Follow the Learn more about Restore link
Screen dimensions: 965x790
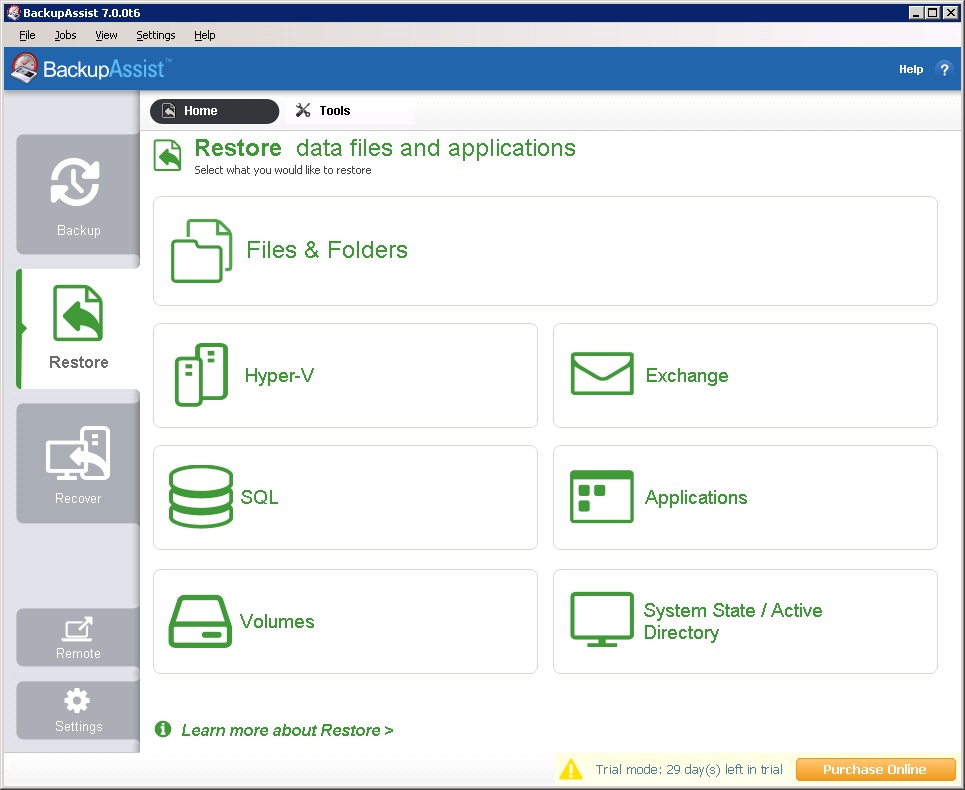[x=287, y=730]
